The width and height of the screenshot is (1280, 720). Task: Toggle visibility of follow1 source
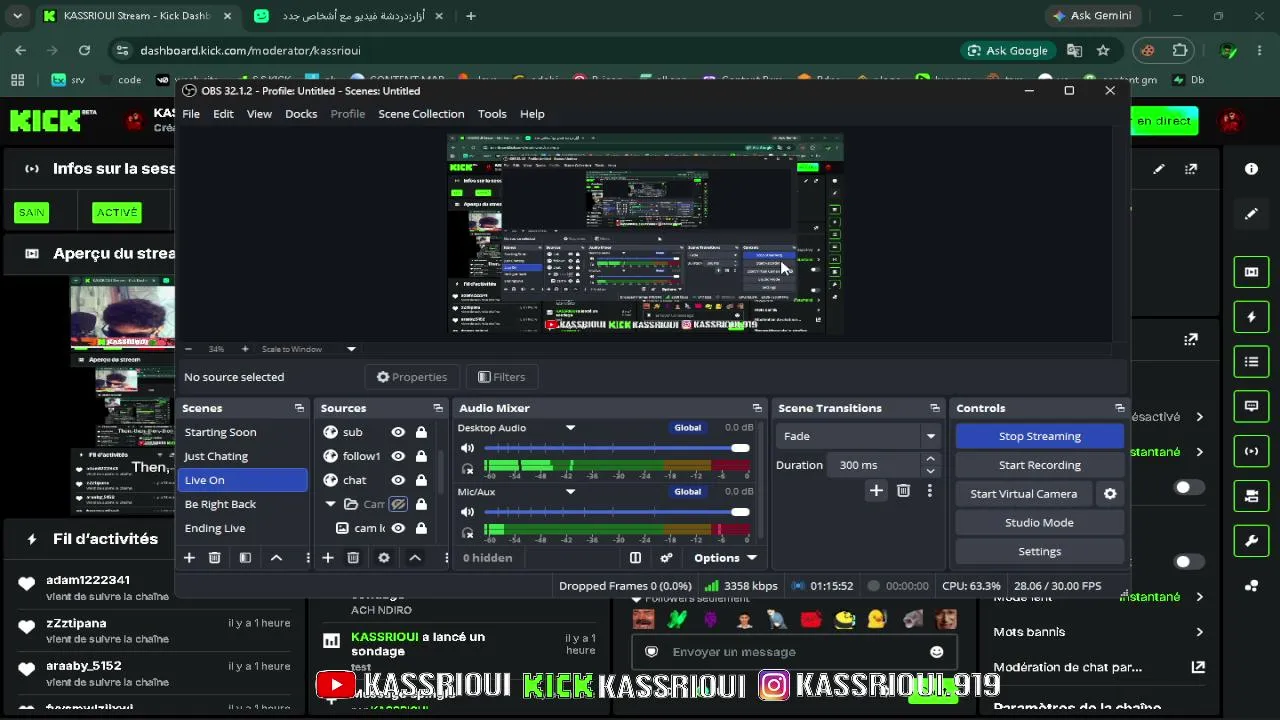[398, 456]
